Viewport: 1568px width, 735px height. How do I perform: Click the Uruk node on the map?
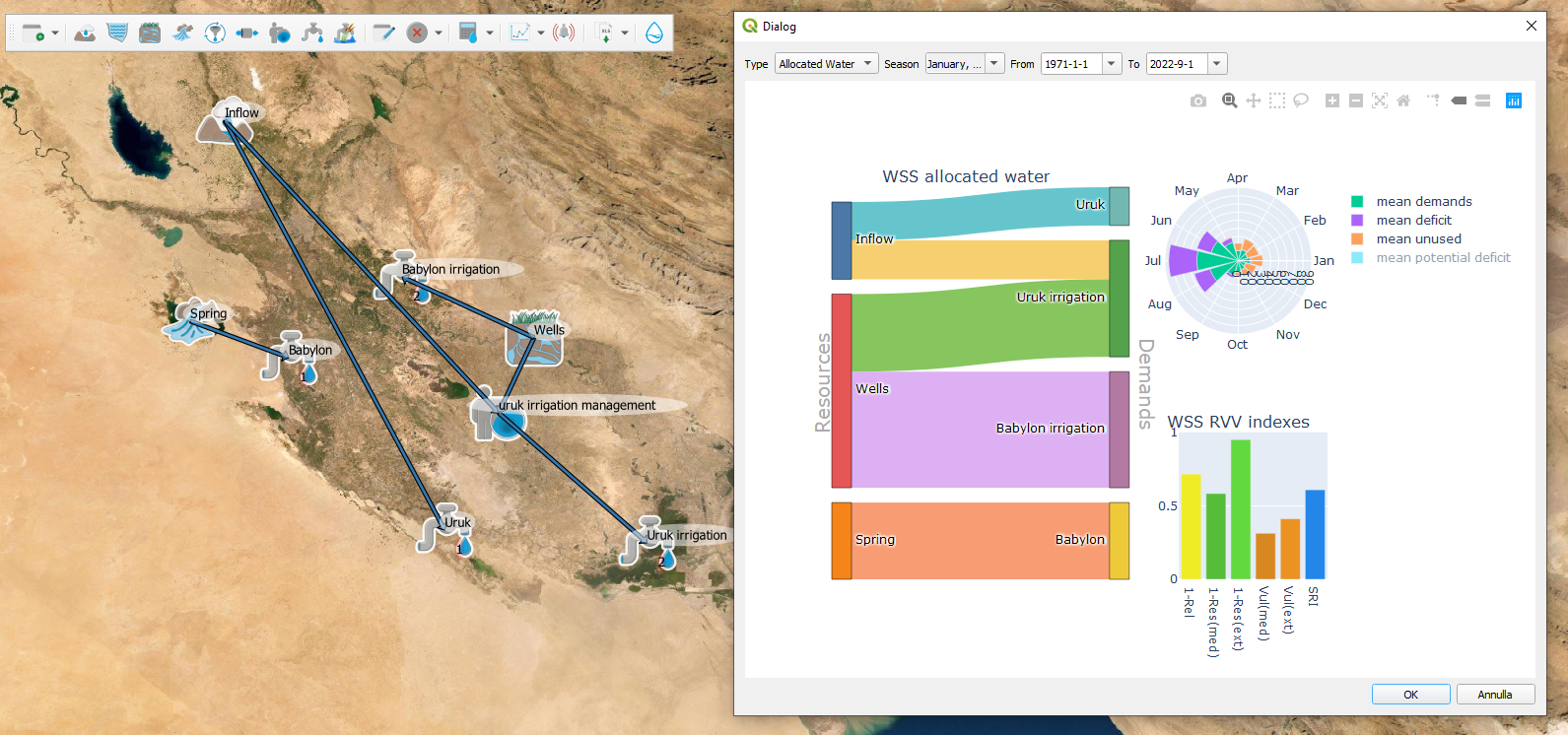tap(445, 529)
